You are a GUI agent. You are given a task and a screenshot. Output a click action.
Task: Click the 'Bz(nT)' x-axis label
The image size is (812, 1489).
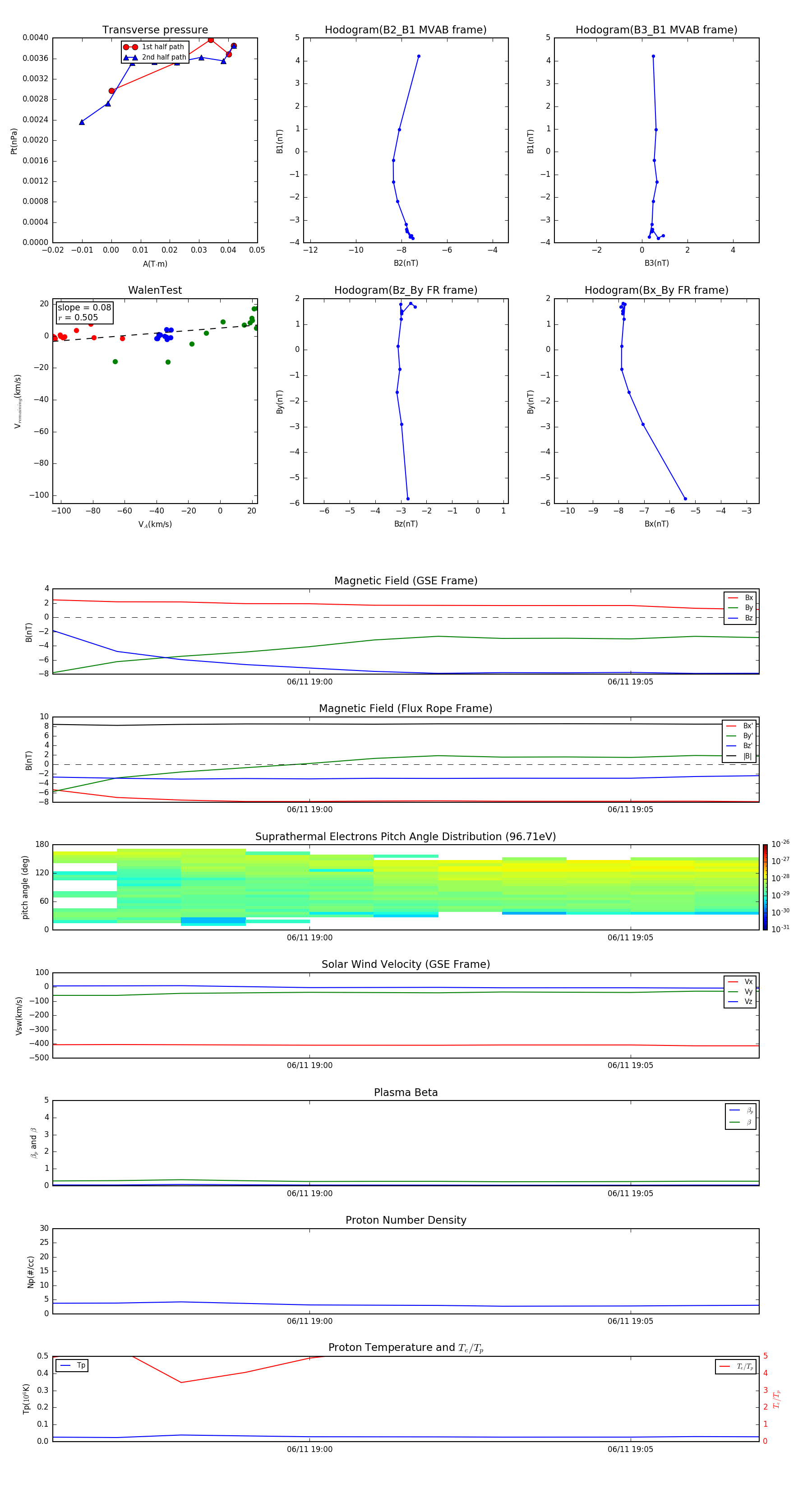tap(406, 524)
